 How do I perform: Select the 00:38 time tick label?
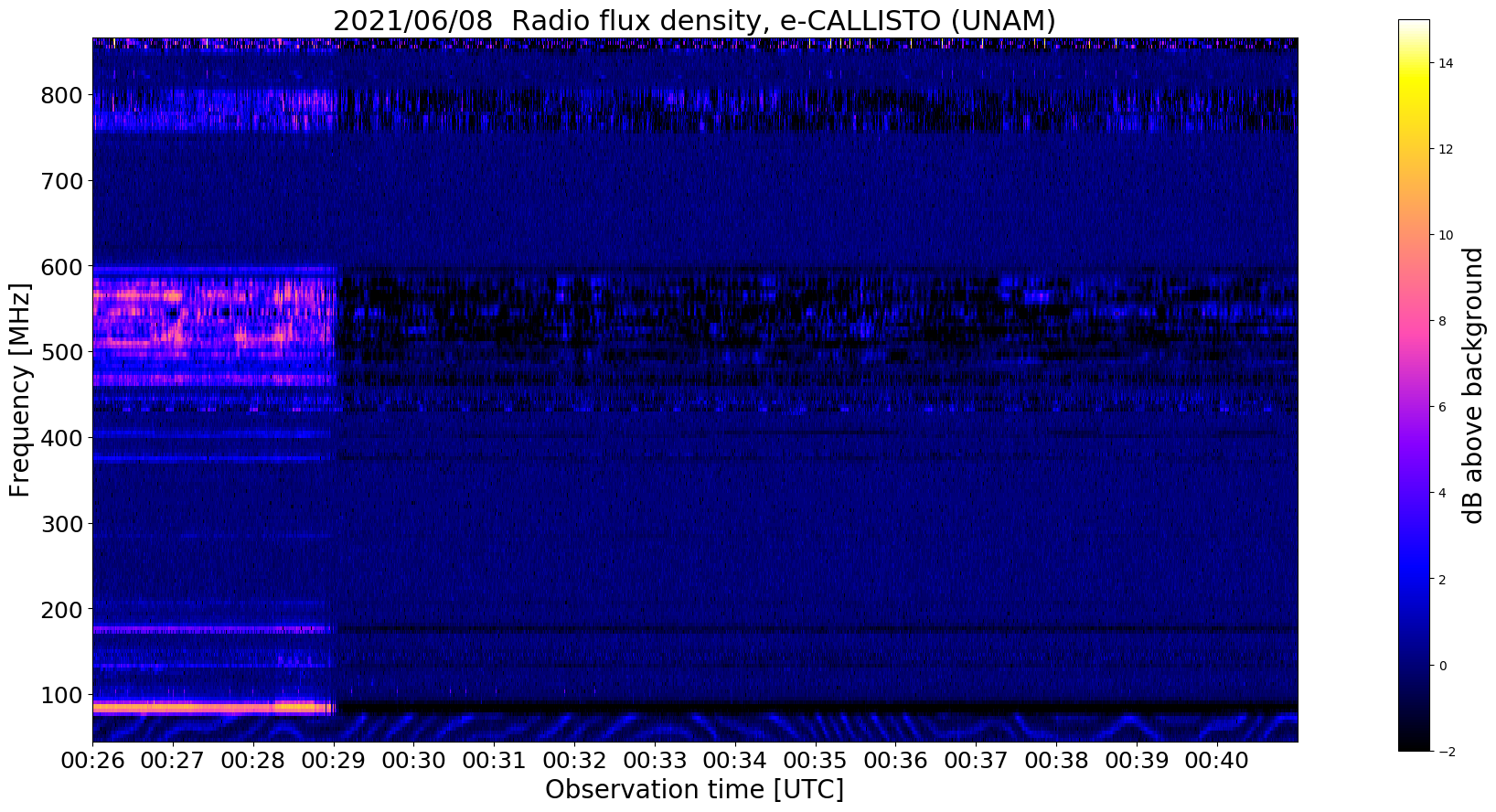[x=1056, y=761]
